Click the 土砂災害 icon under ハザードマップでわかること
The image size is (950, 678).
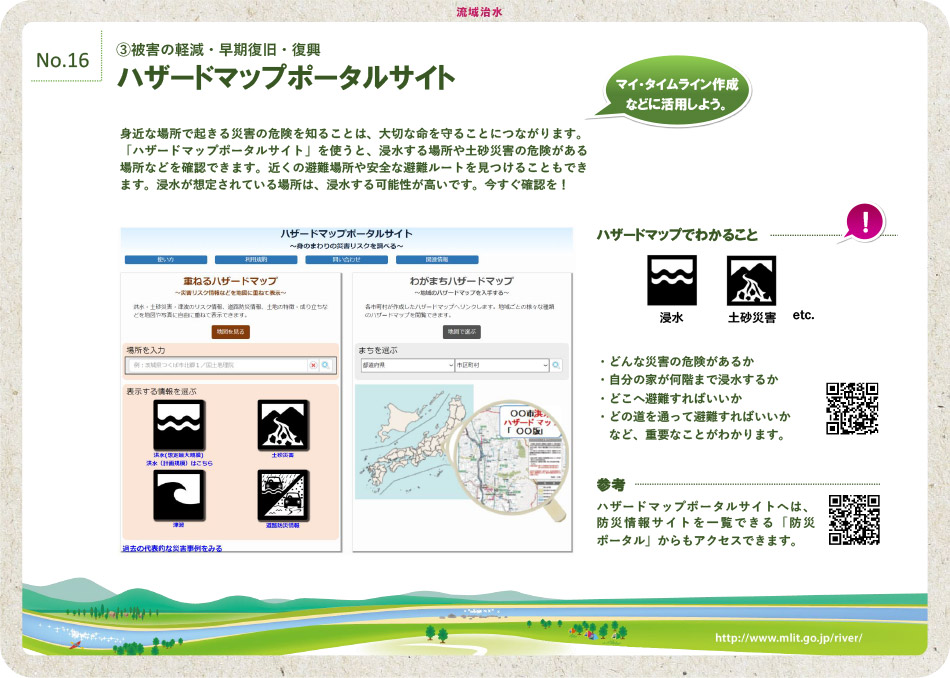pyautogui.click(x=751, y=280)
